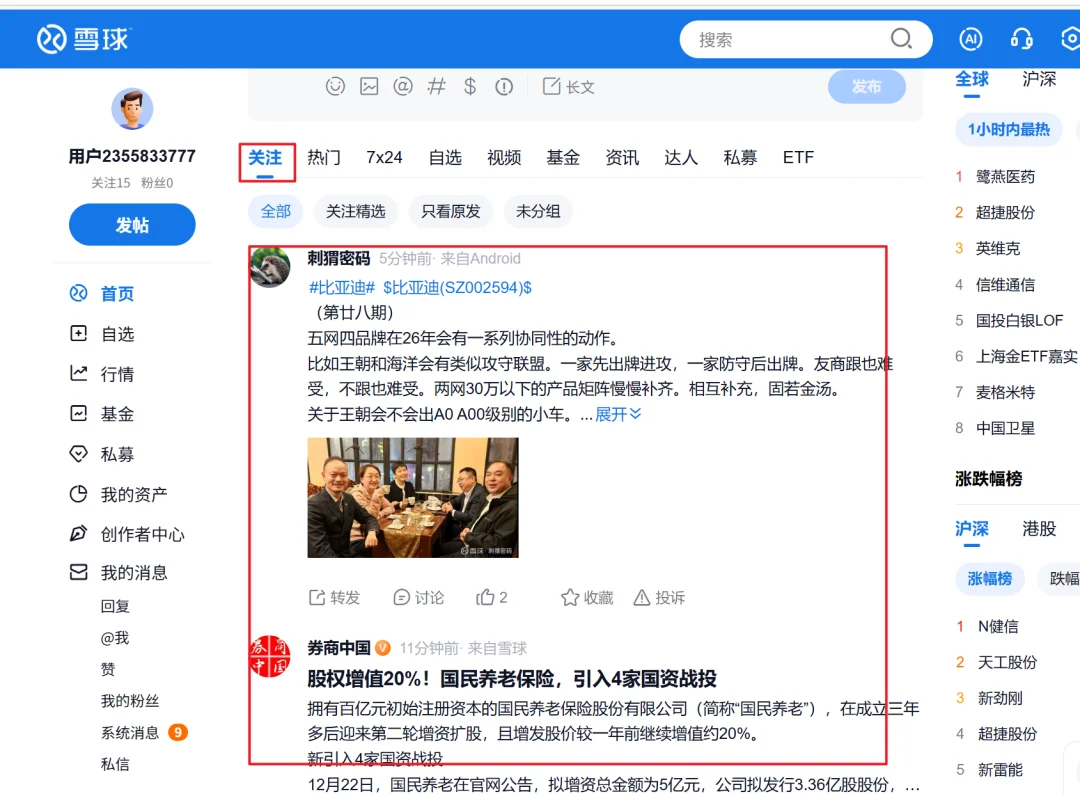1080x794 pixels.
Task: Open the group dinner photo thumbnail
Action: pyautogui.click(x=413, y=497)
